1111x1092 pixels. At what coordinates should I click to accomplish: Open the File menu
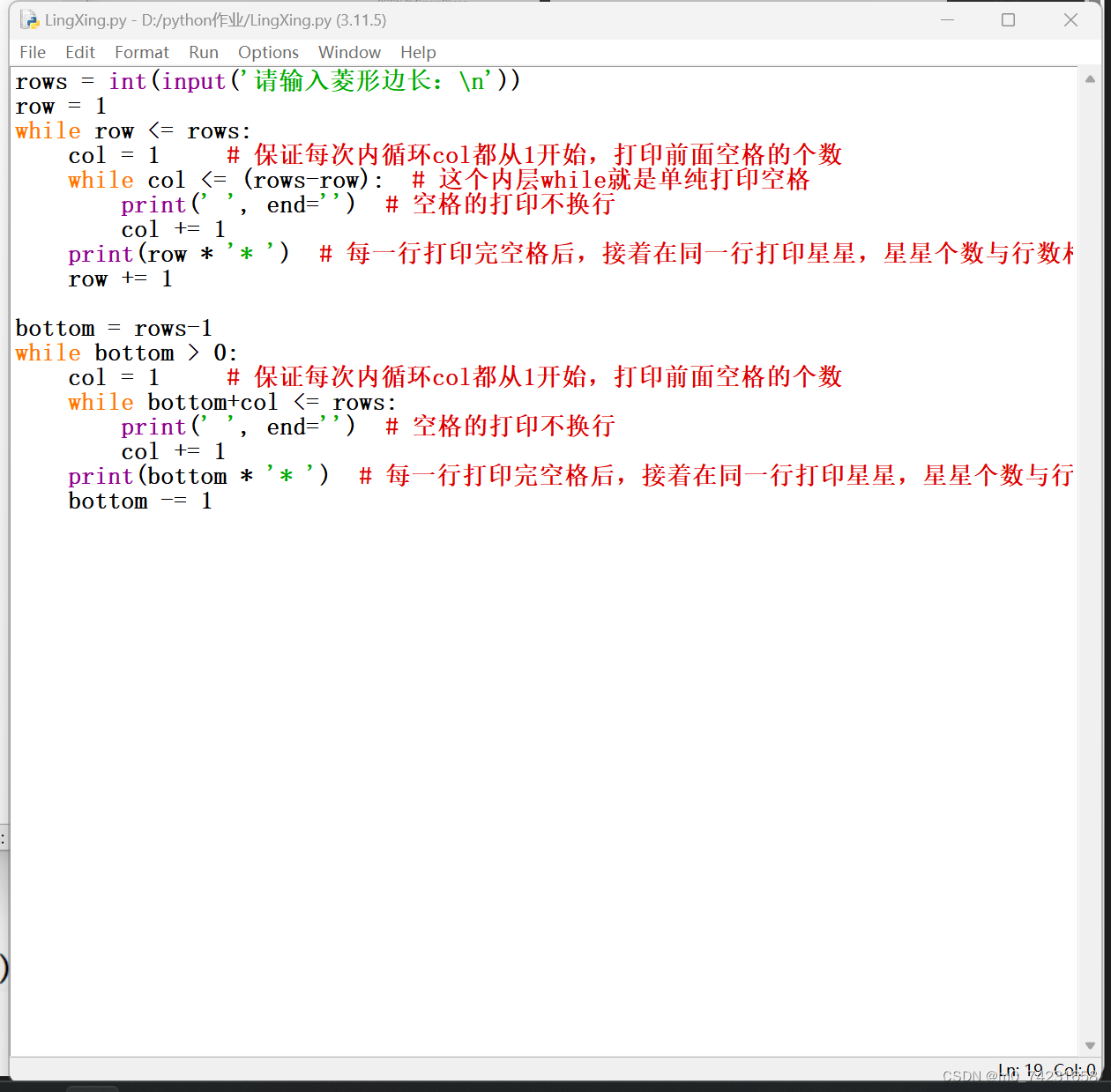tap(33, 53)
